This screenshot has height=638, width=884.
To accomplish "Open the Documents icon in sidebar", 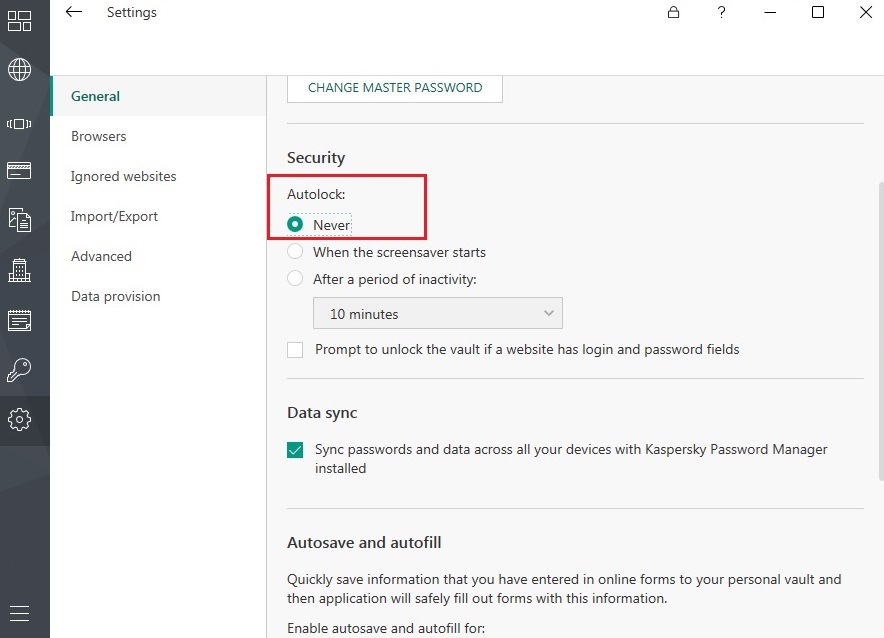I will [19, 220].
